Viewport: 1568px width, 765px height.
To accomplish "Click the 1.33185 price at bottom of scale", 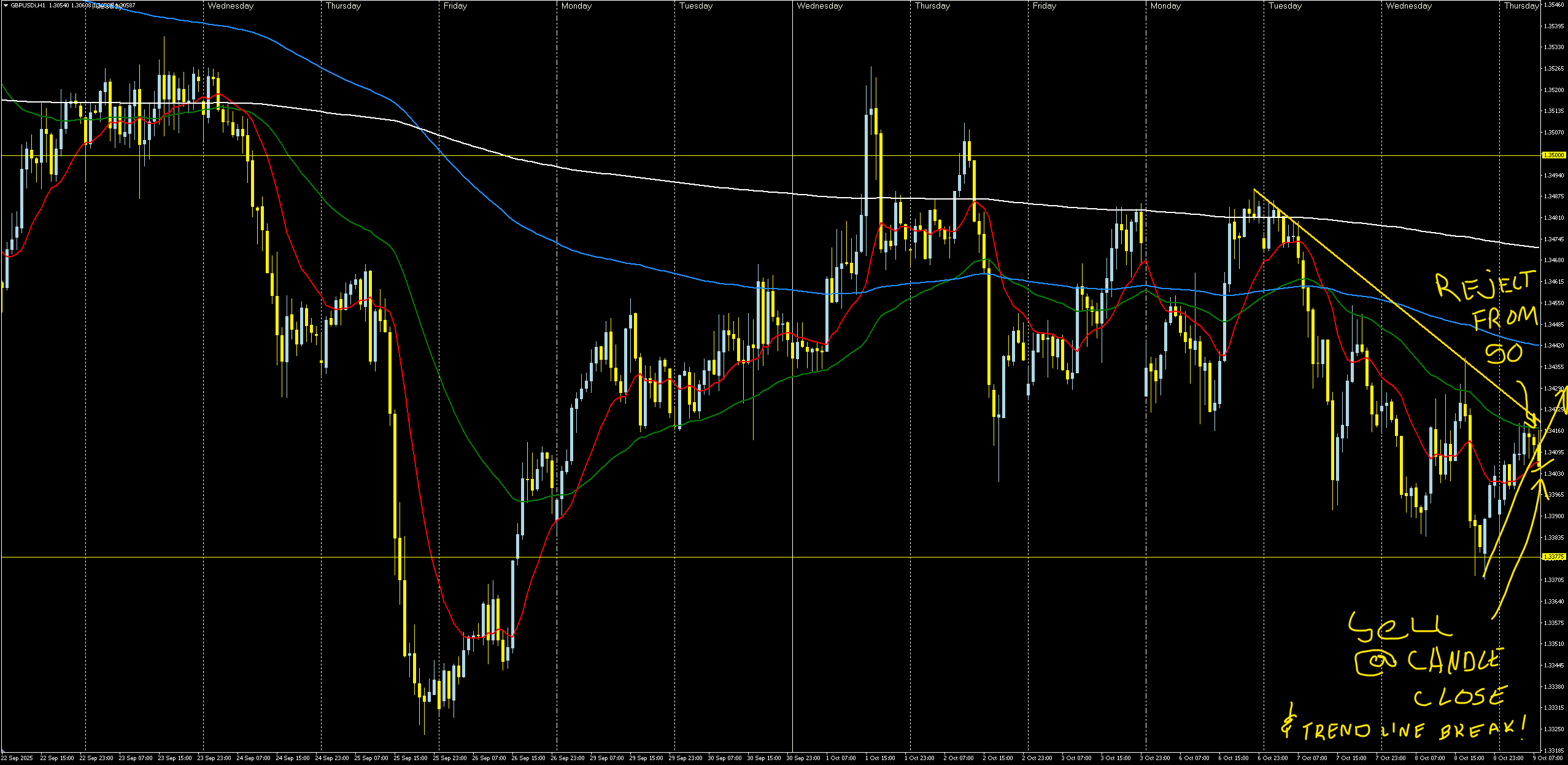I will 1553,750.
